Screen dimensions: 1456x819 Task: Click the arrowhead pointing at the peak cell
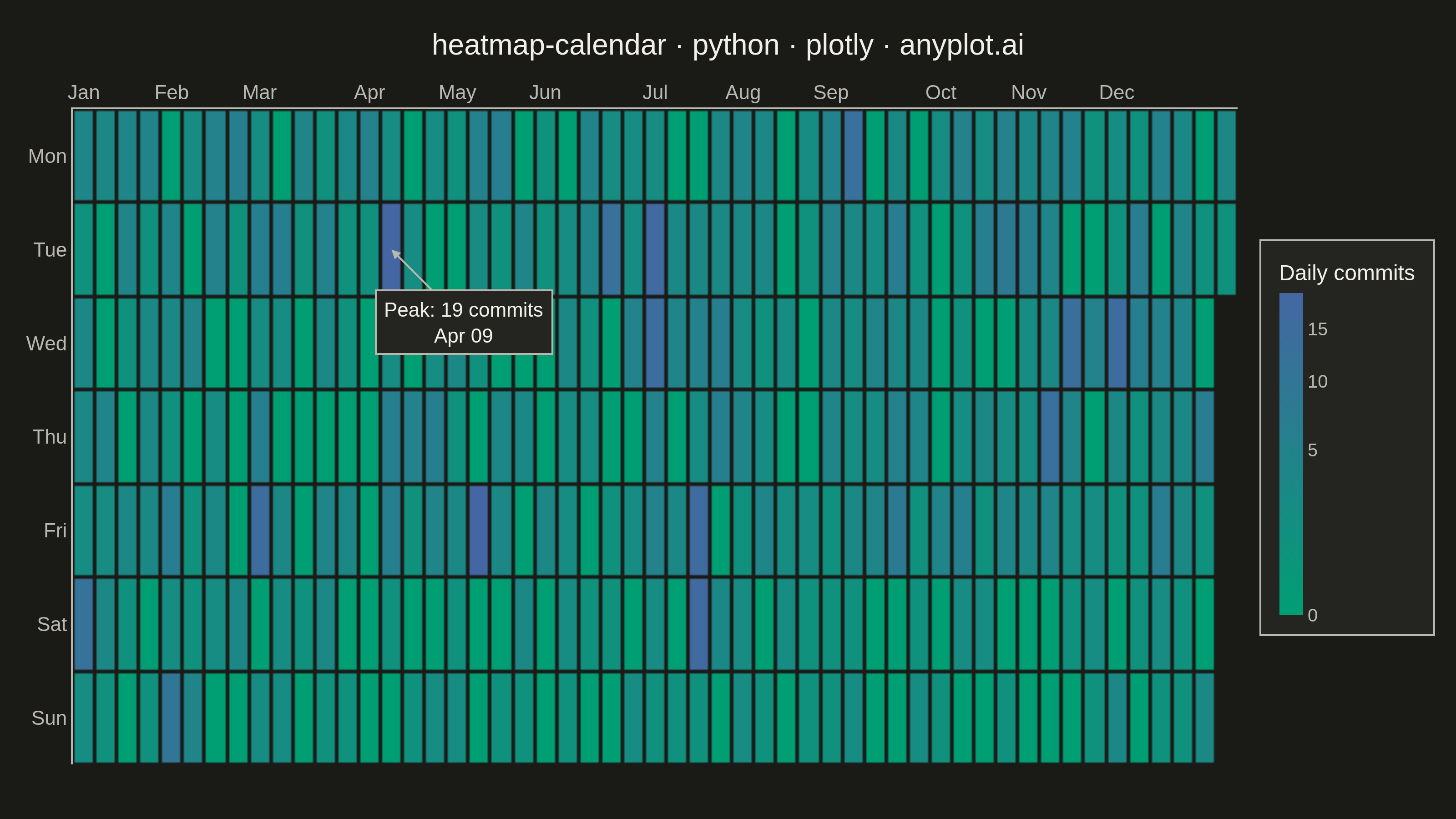point(396,254)
